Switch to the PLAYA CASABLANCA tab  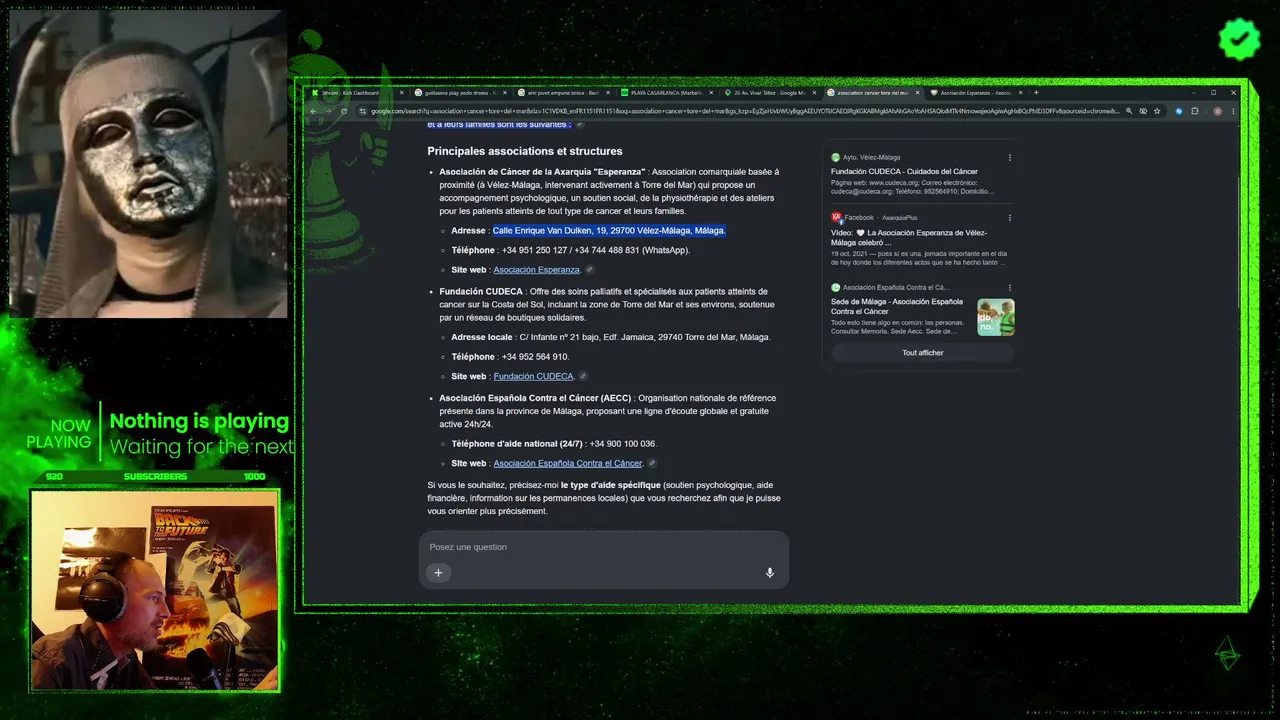(x=667, y=93)
